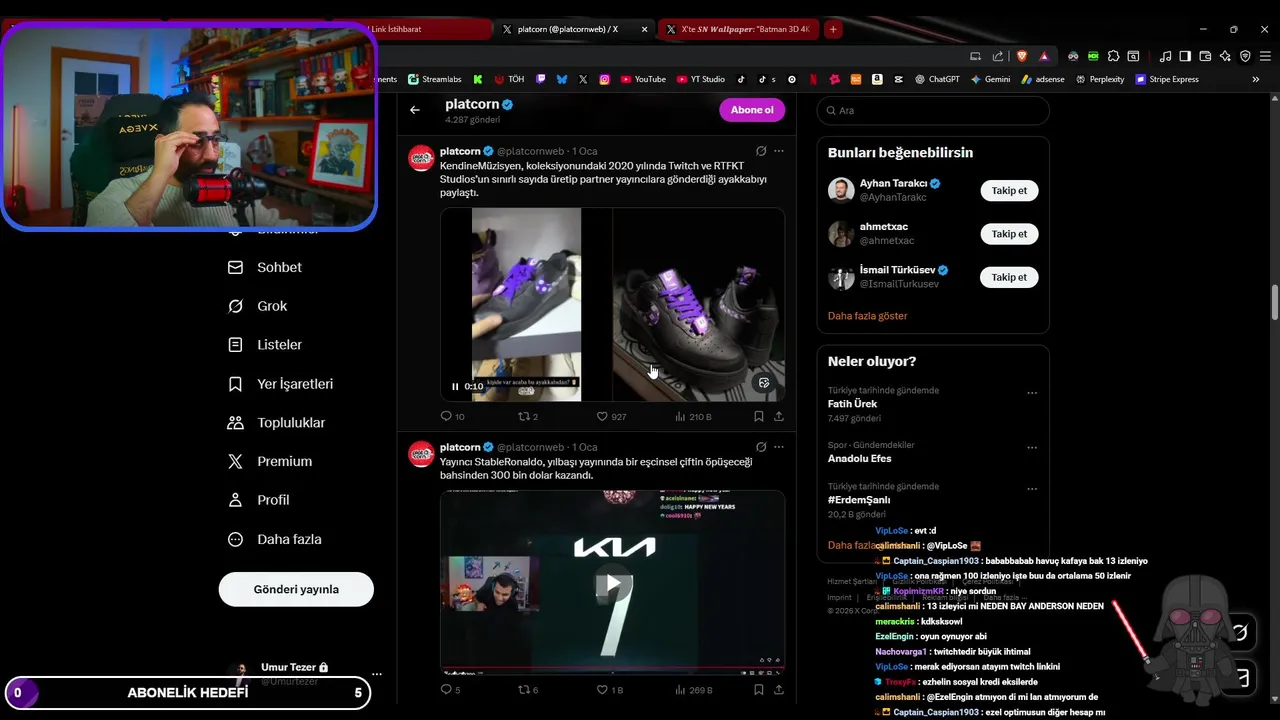Viewport: 1280px width, 720px height.
Task: Focus the Ara search field
Action: 933,111
